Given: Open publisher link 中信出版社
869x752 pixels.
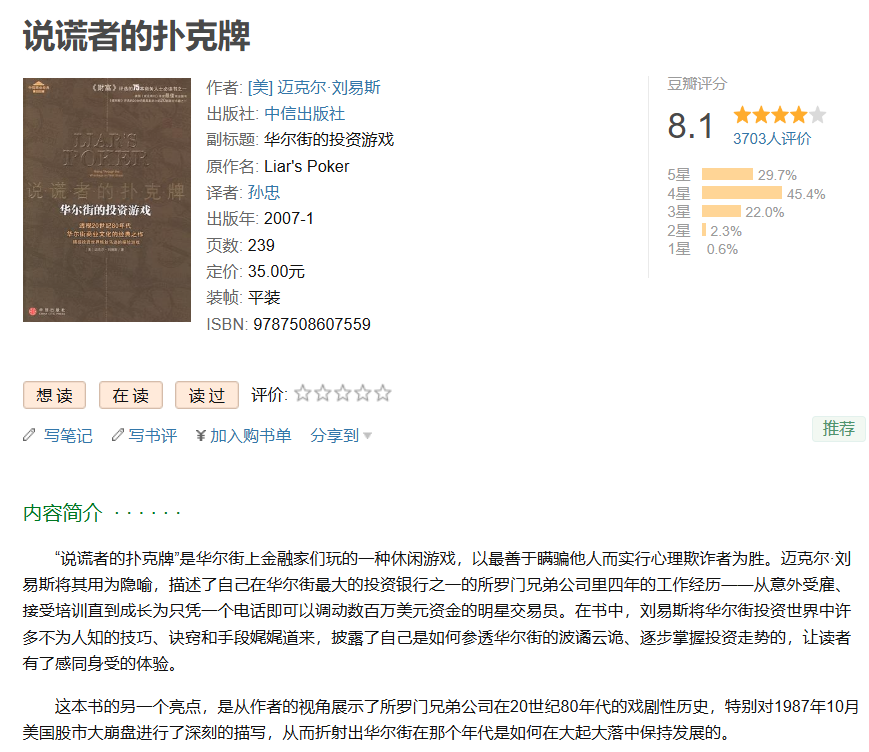Looking at the screenshot, I should point(304,114).
